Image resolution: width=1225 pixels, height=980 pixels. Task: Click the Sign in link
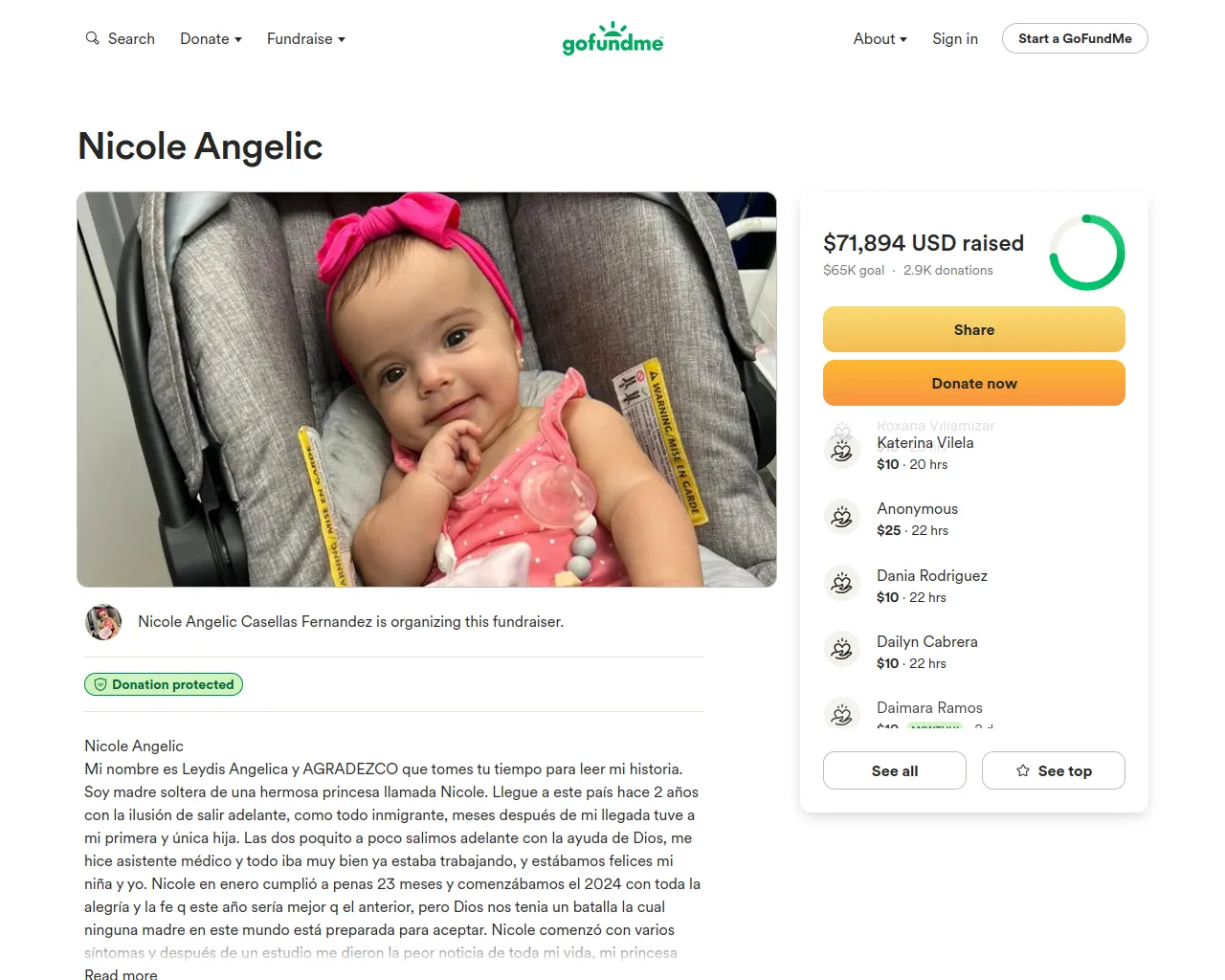(x=955, y=38)
